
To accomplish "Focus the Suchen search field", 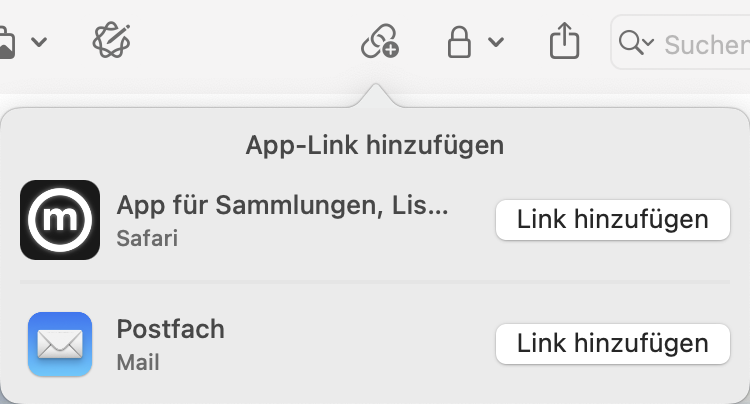I will point(681,42).
